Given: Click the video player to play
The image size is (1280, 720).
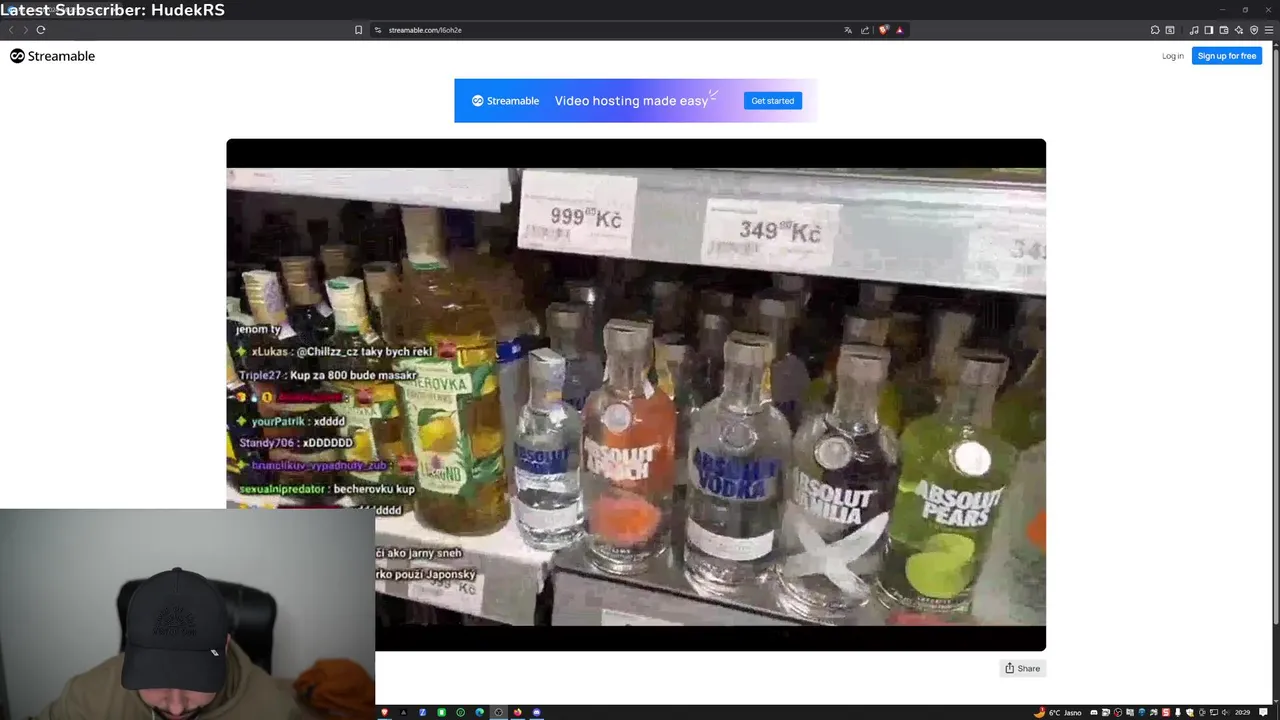Looking at the screenshot, I should (636, 395).
